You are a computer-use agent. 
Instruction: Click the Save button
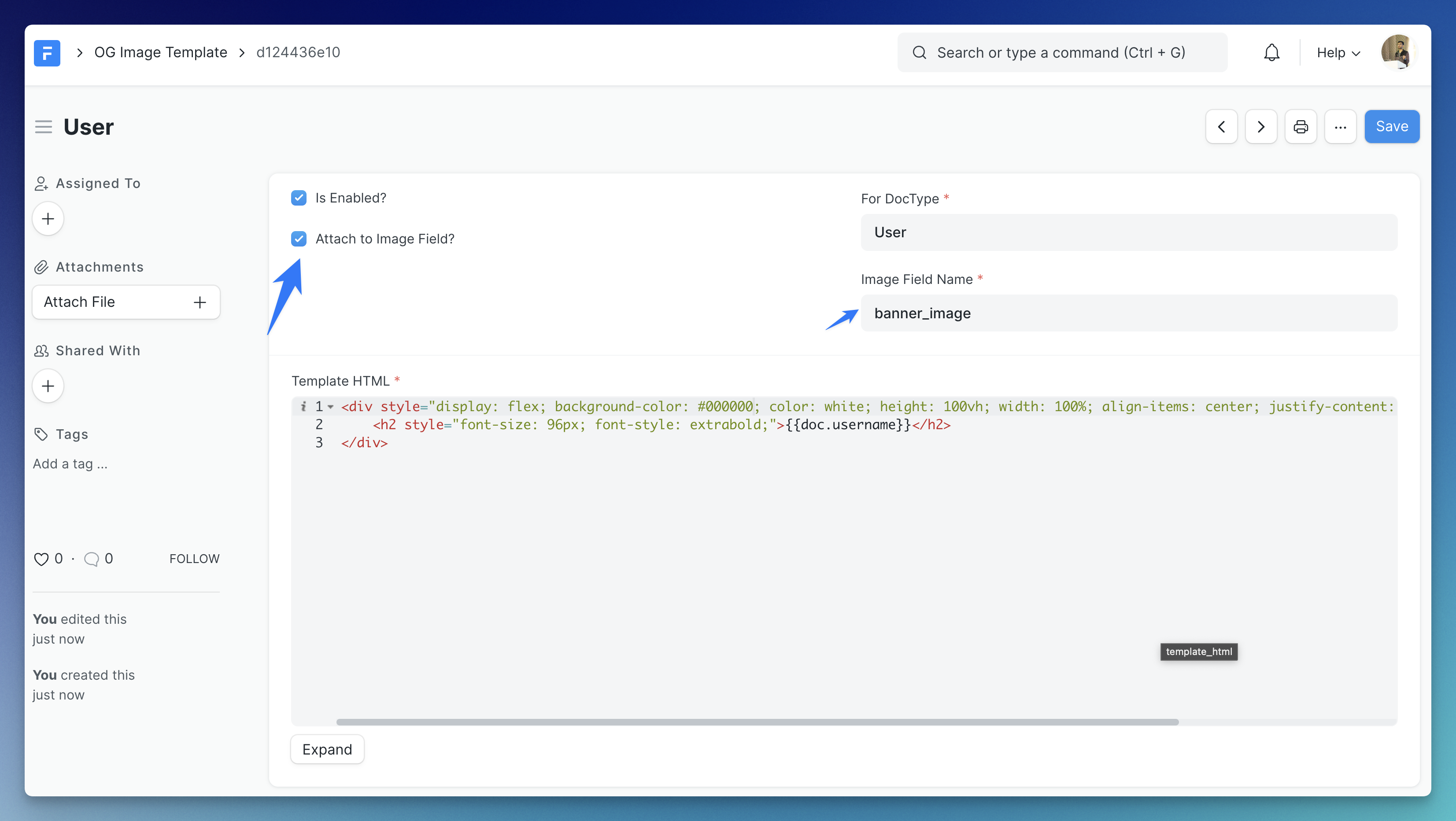click(1392, 127)
